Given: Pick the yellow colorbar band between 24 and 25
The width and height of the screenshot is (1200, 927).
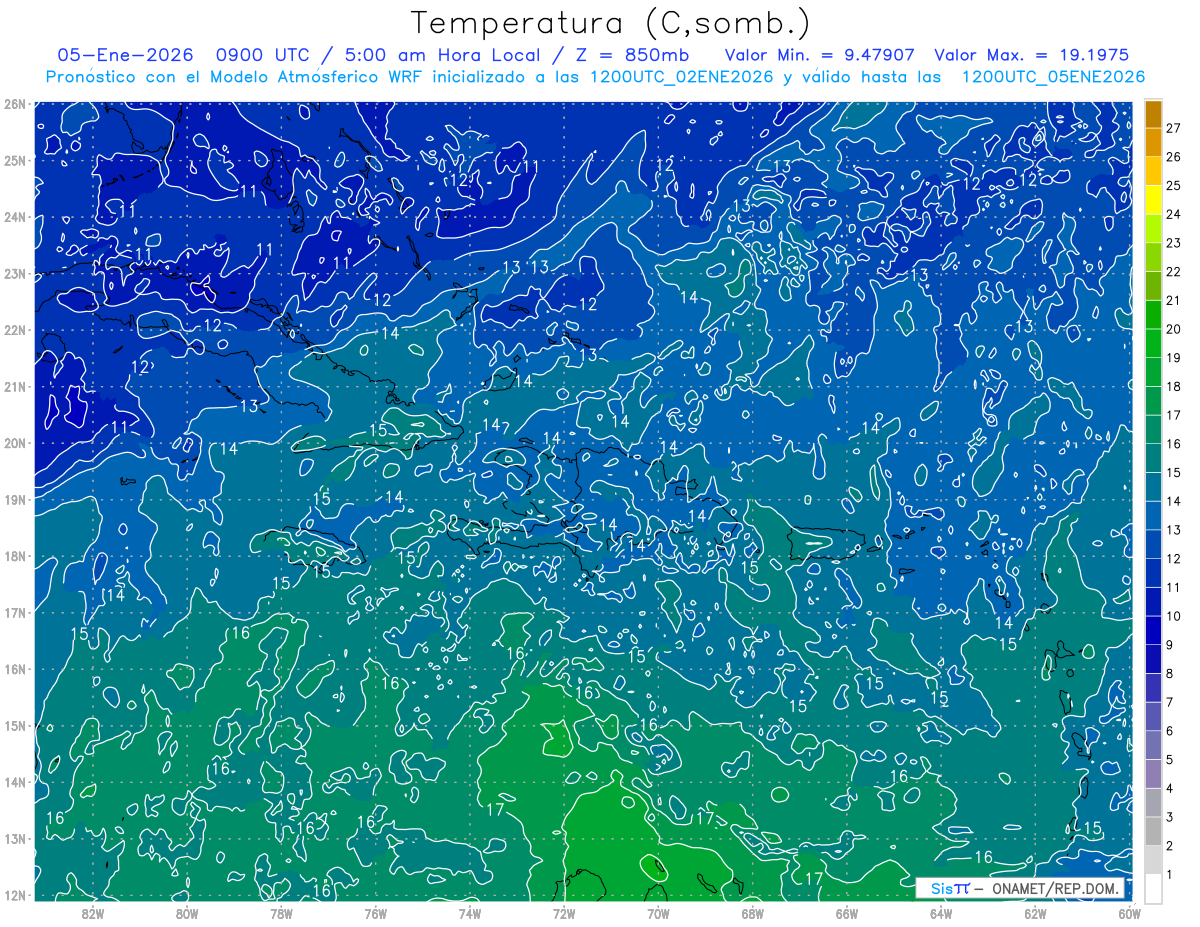Looking at the screenshot, I should pyautogui.click(x=1154, y=199).
